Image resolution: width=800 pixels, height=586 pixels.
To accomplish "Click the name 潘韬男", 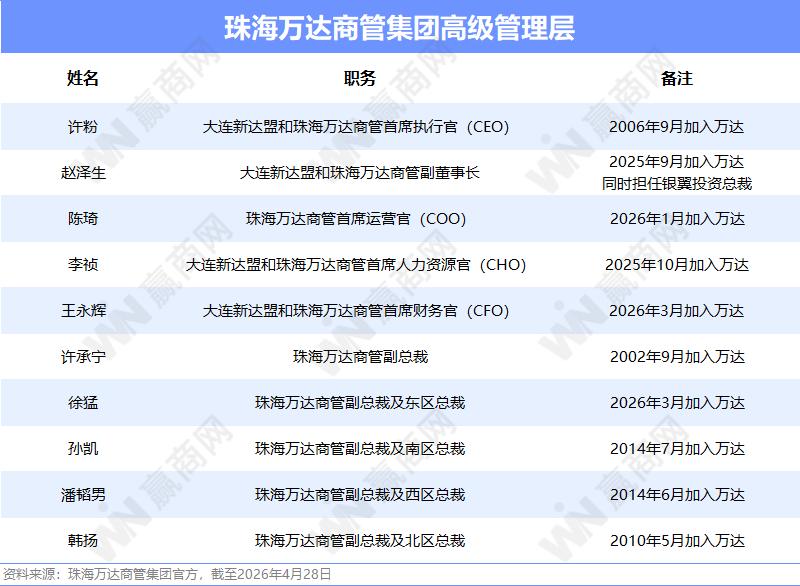I will [x=83, y=494].
